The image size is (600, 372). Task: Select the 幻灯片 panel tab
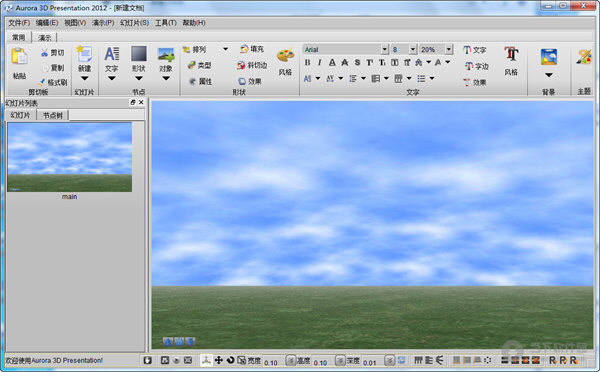[x=20, y=115]
